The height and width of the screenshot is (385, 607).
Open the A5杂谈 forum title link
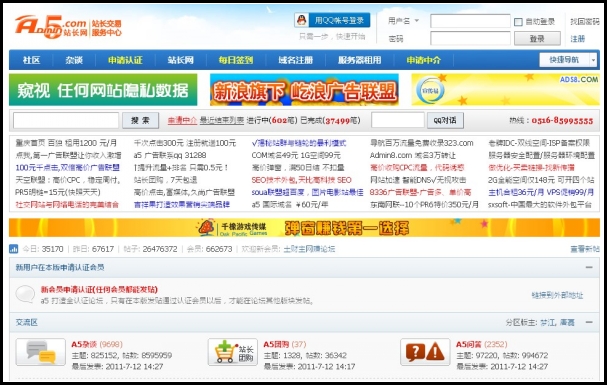point(84,344)
